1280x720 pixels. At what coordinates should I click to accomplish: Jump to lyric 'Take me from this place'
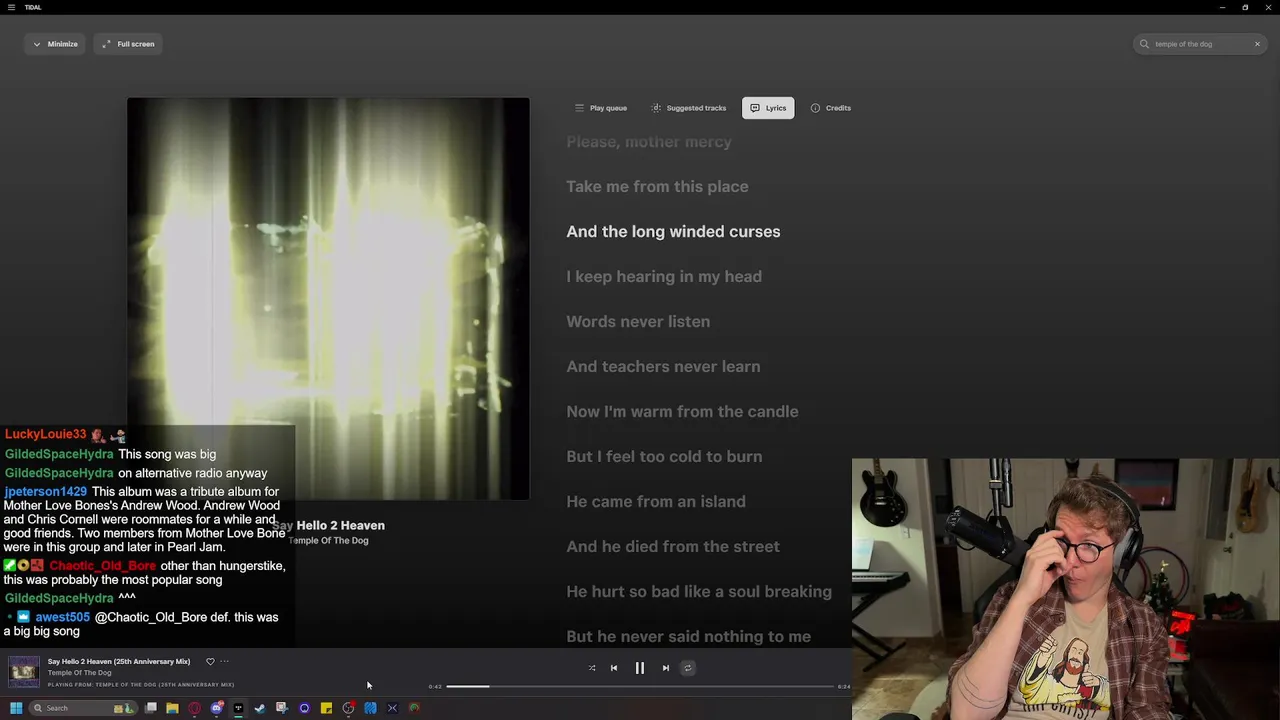(x=657, y=186)
